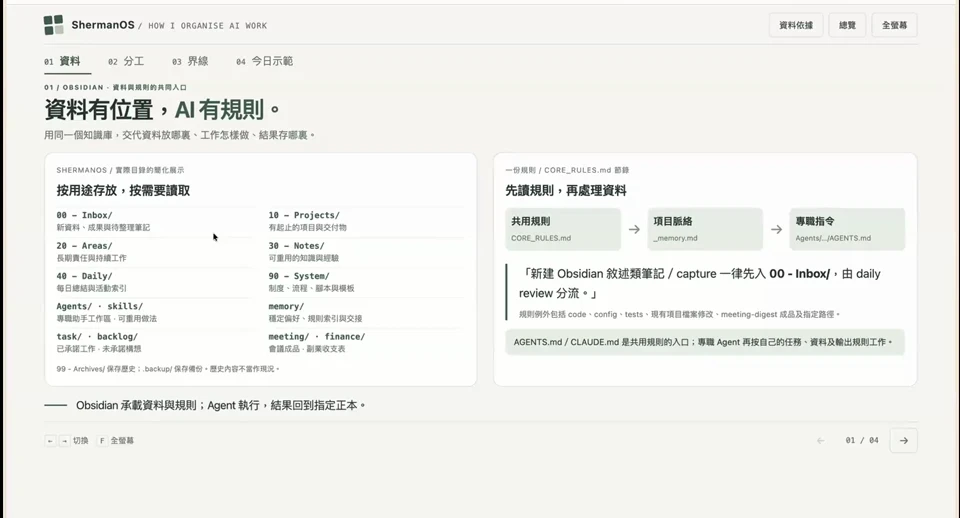Go to the next slide arrow button
The image size is (960, 518).
click(x=904, y=440)
